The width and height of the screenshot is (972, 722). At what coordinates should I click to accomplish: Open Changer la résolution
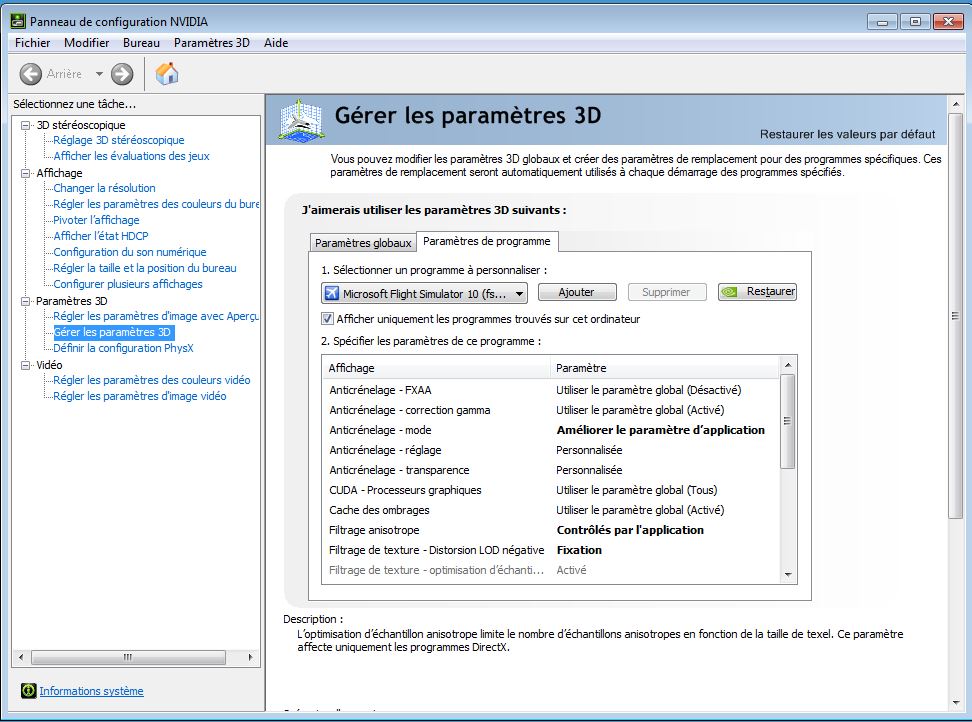pyautogui.click(x=104, y=188)
